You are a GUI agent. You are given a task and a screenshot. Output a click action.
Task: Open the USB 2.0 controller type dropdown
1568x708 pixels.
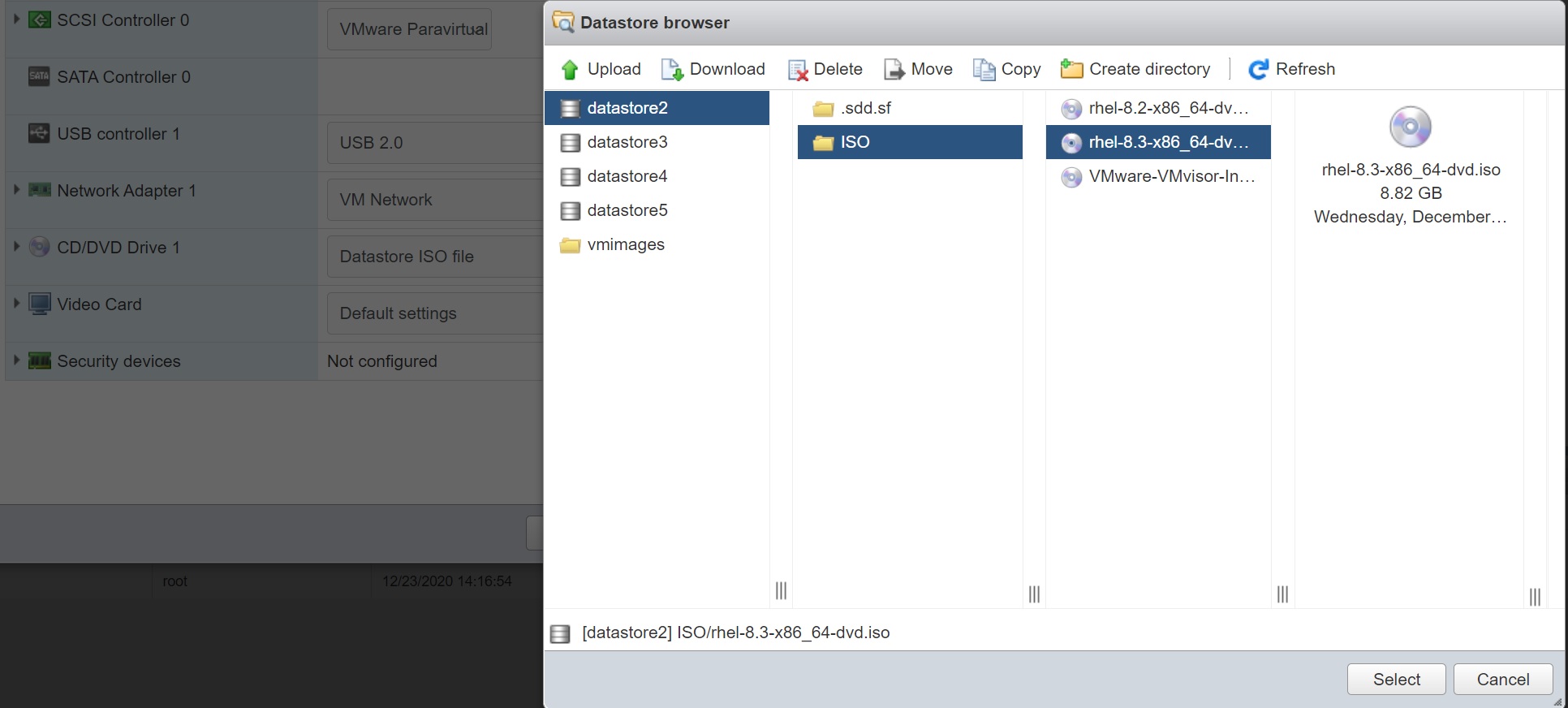click(435, 143)
